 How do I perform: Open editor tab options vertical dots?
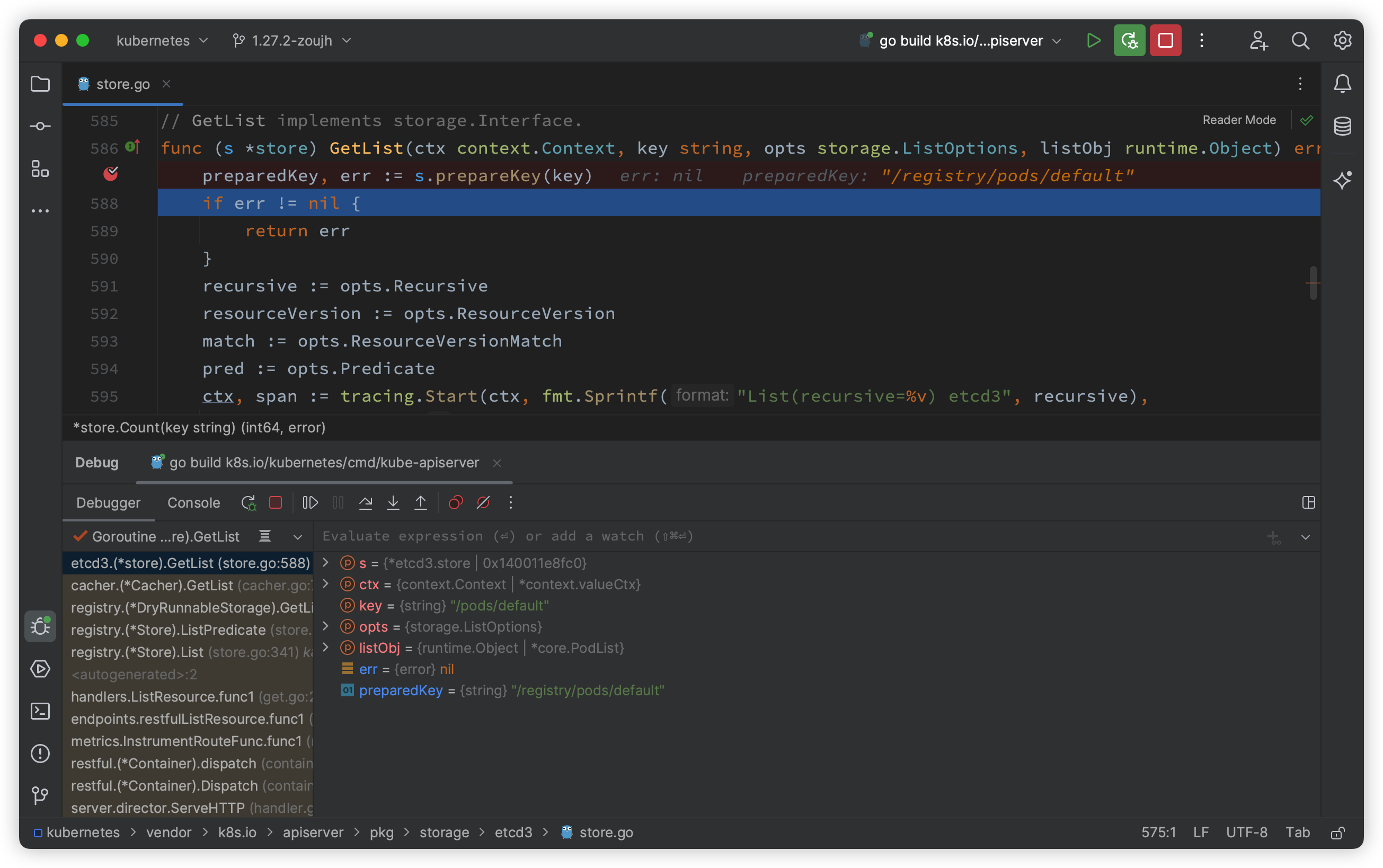coord(1300,84)
